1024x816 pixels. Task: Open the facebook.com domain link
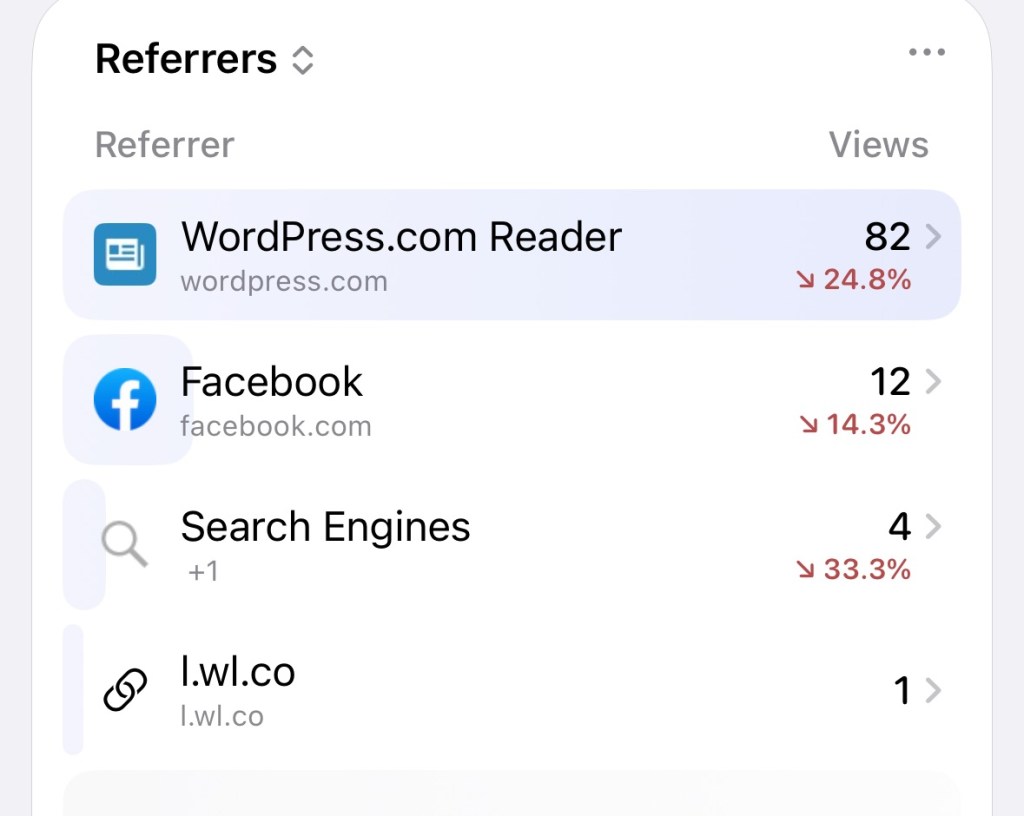click(276, 427)
